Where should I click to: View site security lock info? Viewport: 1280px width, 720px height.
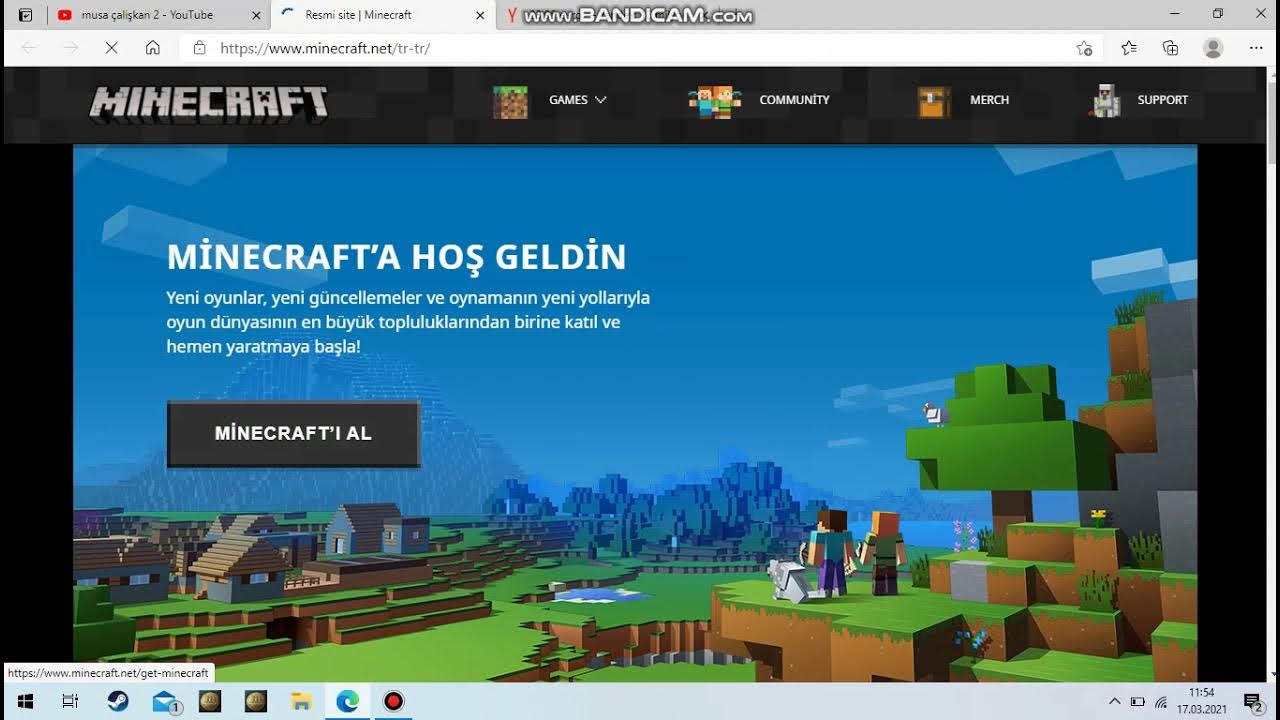click(x=199, y=48)
